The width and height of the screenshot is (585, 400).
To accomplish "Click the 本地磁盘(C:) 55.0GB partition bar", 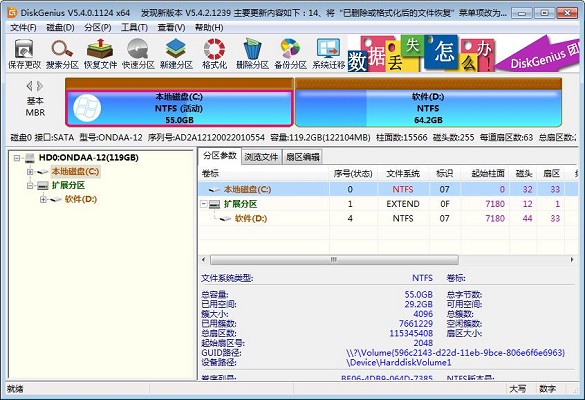I will pyautogui.click(x=179, y=108).
